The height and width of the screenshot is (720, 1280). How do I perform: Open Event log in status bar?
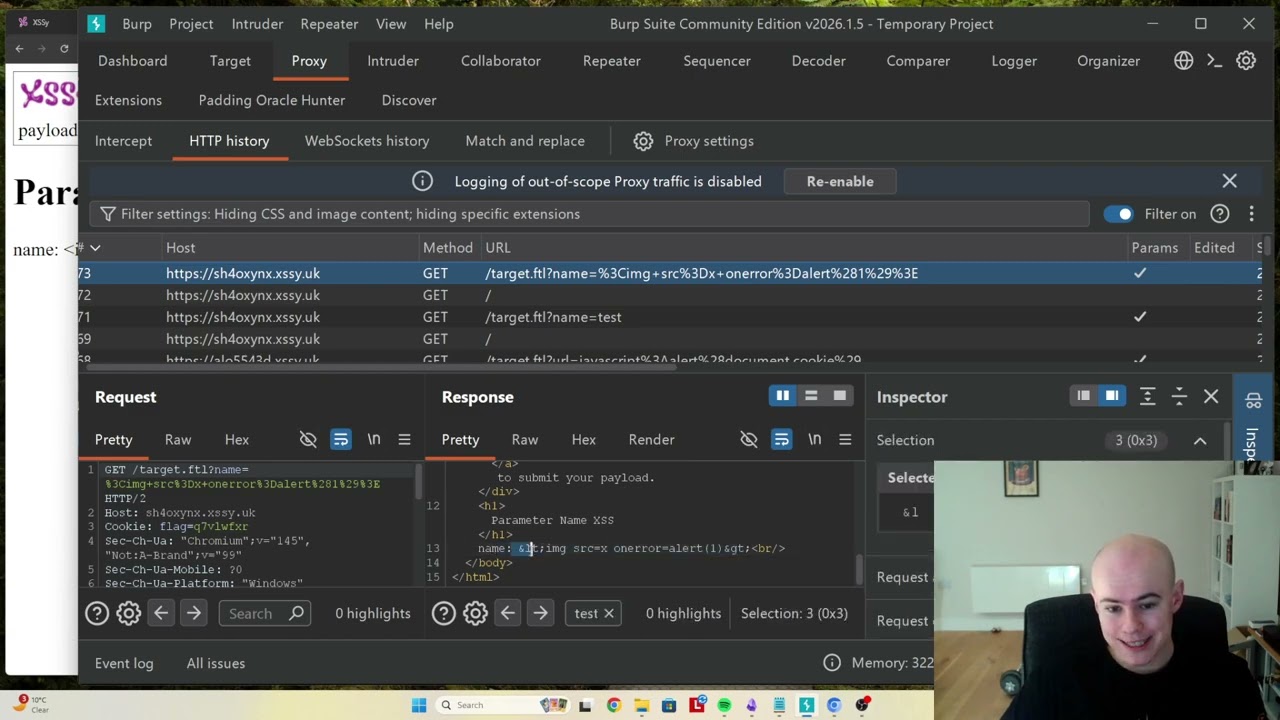pos(124,663)
